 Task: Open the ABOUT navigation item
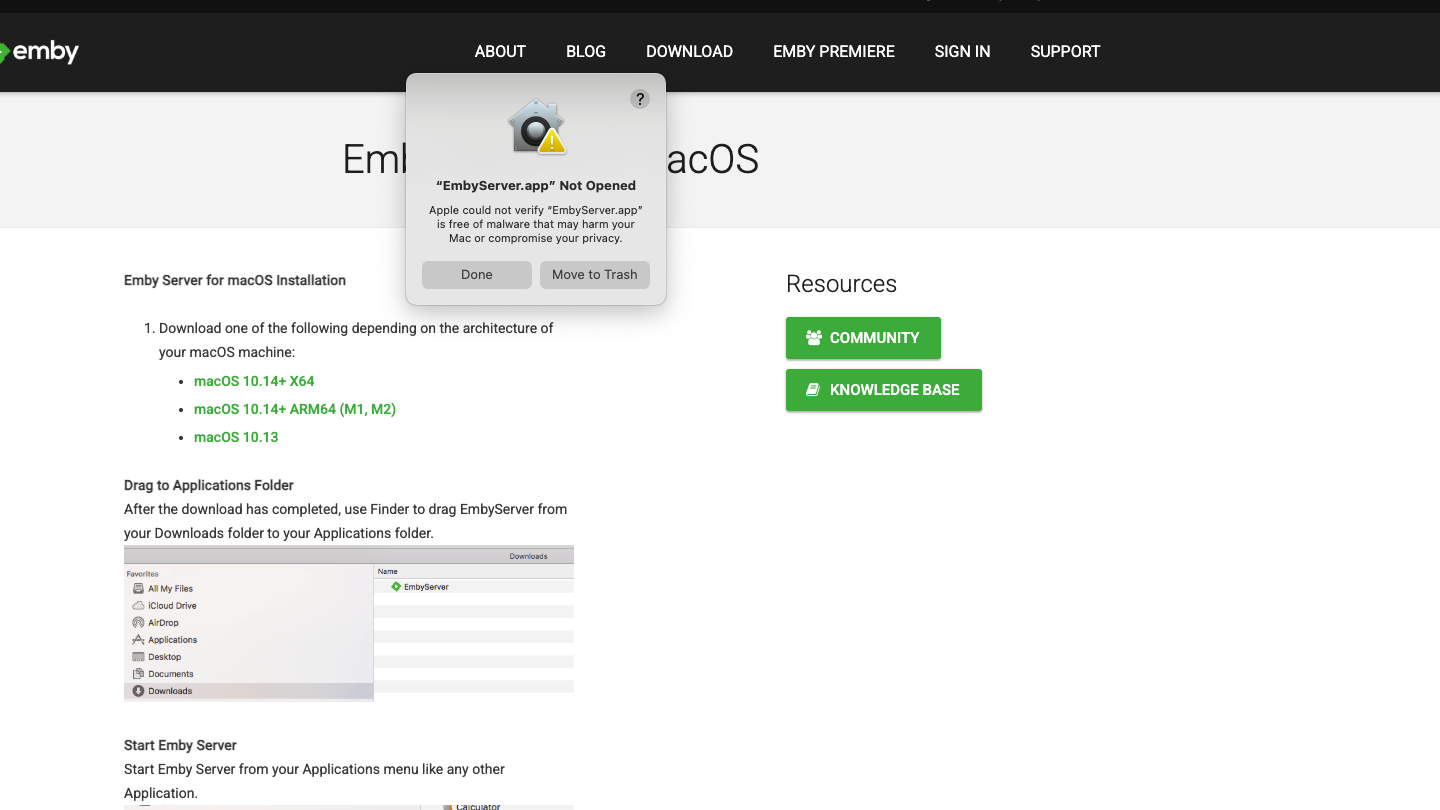click(500, 52)
